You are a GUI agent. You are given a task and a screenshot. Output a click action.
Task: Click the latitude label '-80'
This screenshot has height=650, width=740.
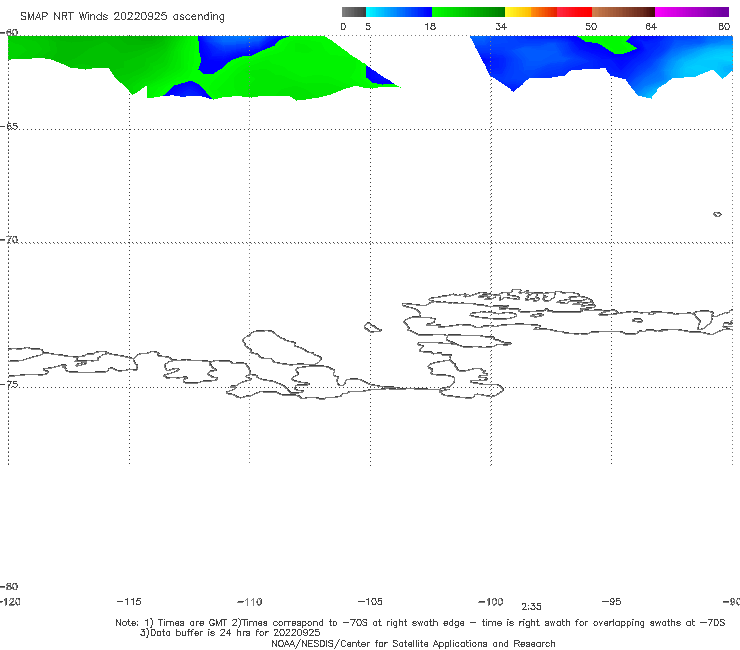click(x=9, y=586)
